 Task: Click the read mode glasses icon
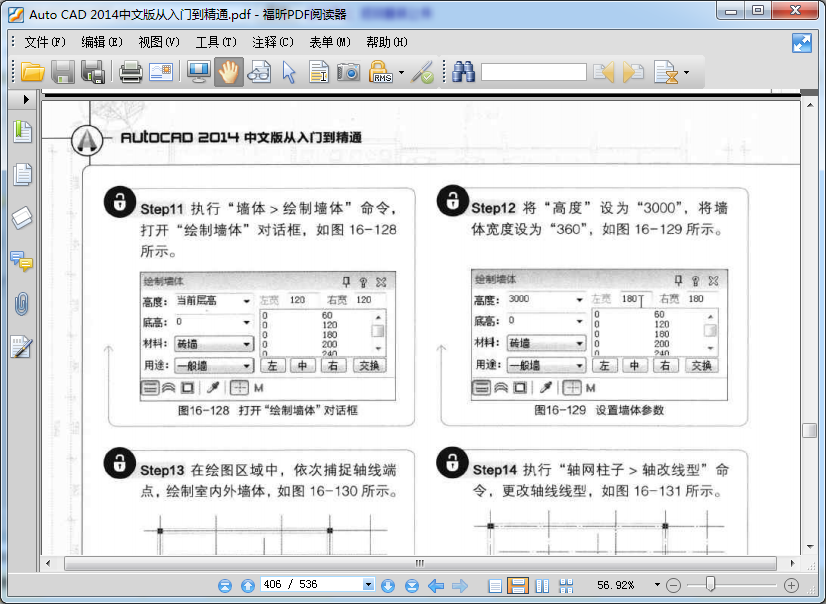click(259, 72)
